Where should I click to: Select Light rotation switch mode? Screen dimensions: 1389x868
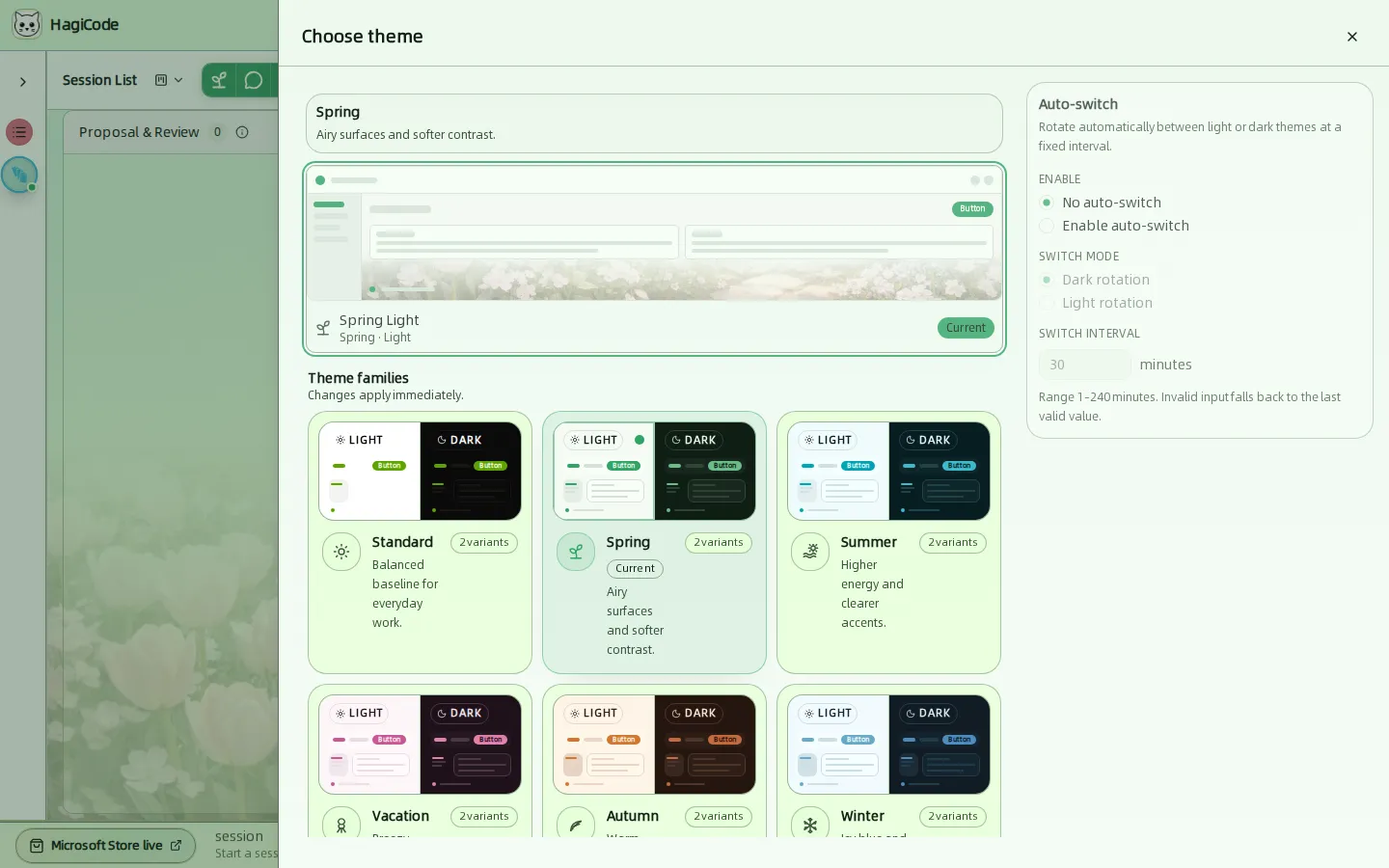(x=1047, y=303)
